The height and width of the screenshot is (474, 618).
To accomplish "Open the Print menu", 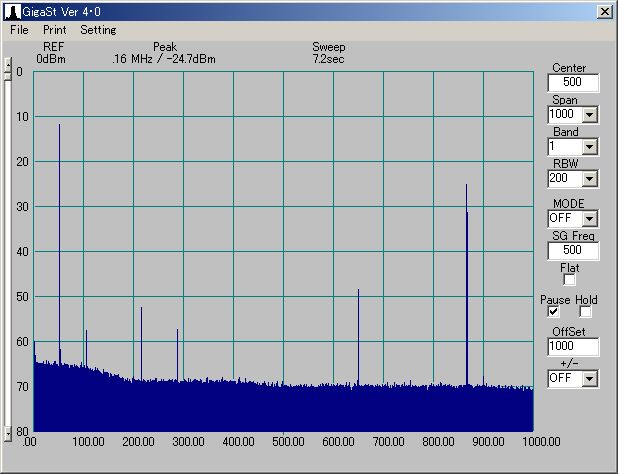I will click(54, 30).
